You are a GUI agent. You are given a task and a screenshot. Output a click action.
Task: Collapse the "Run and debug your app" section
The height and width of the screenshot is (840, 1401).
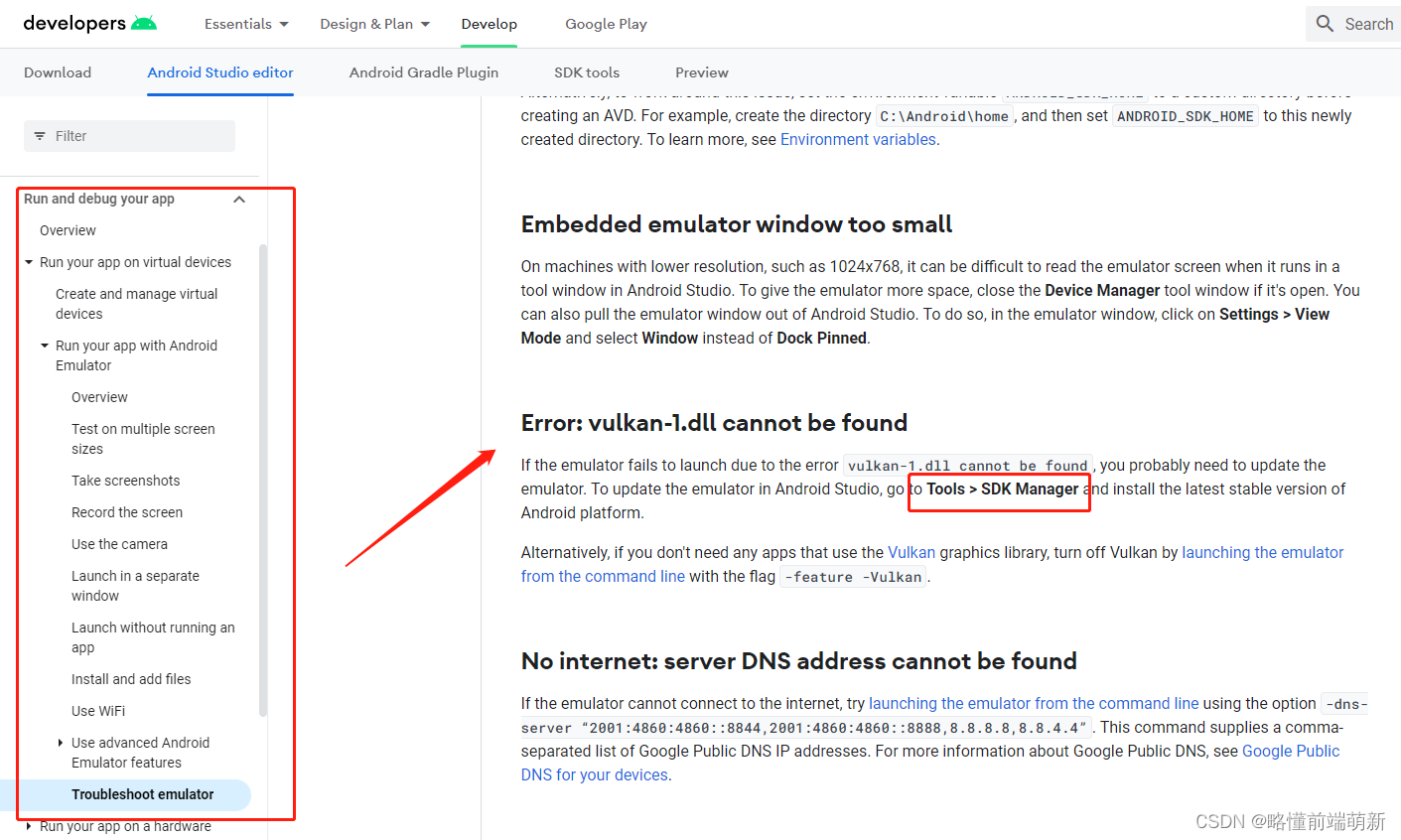(x=238, y=199)
